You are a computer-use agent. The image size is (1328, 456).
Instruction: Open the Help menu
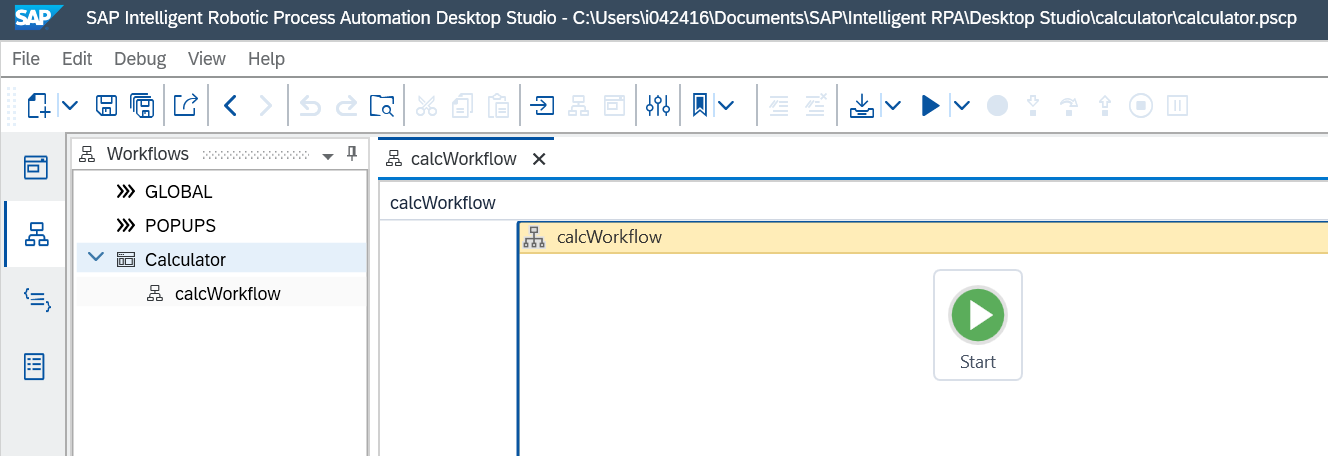pos(266,59)
